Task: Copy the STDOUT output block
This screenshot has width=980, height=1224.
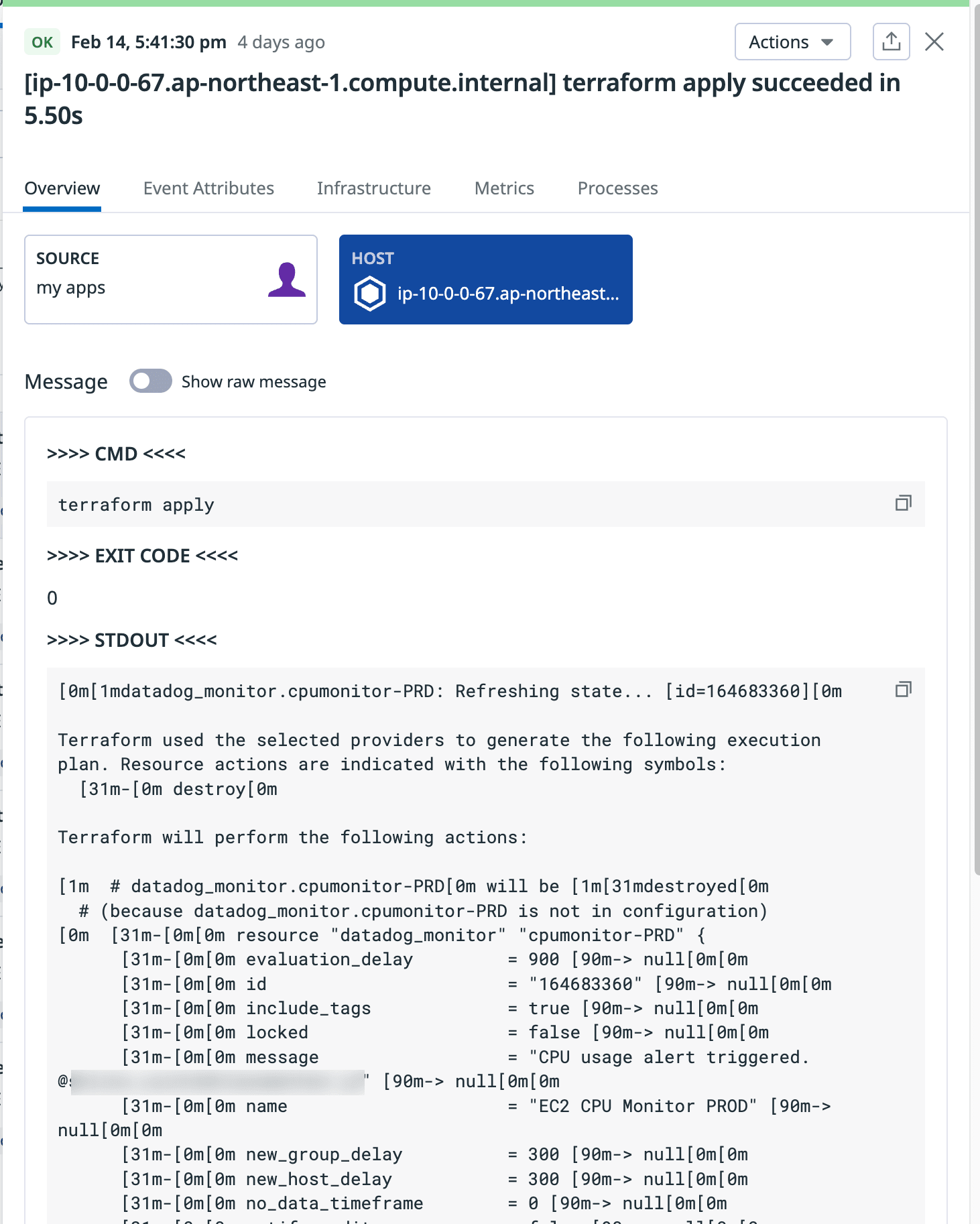Action: pyautogui.click(x=904, y=690)
